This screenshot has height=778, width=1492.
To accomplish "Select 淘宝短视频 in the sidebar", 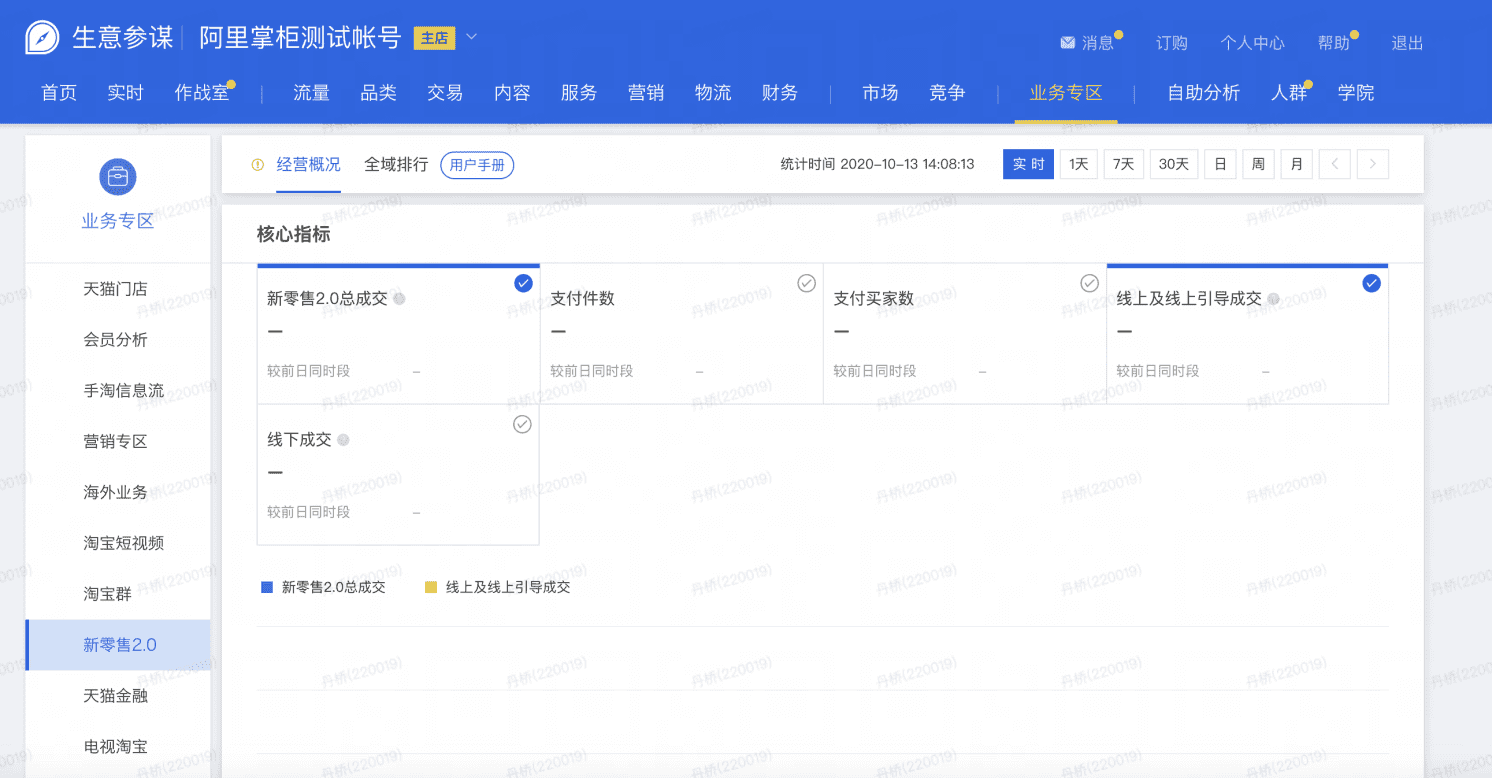I will click(124, 543).
